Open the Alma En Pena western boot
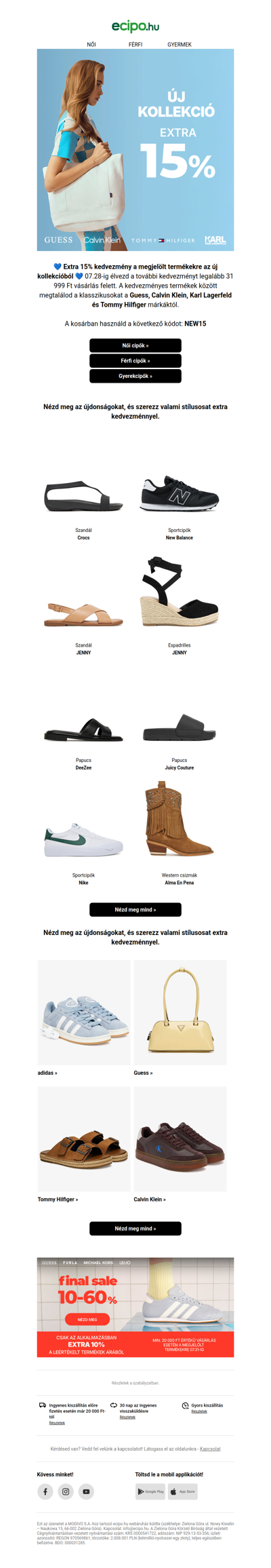 tap(180, 818)
